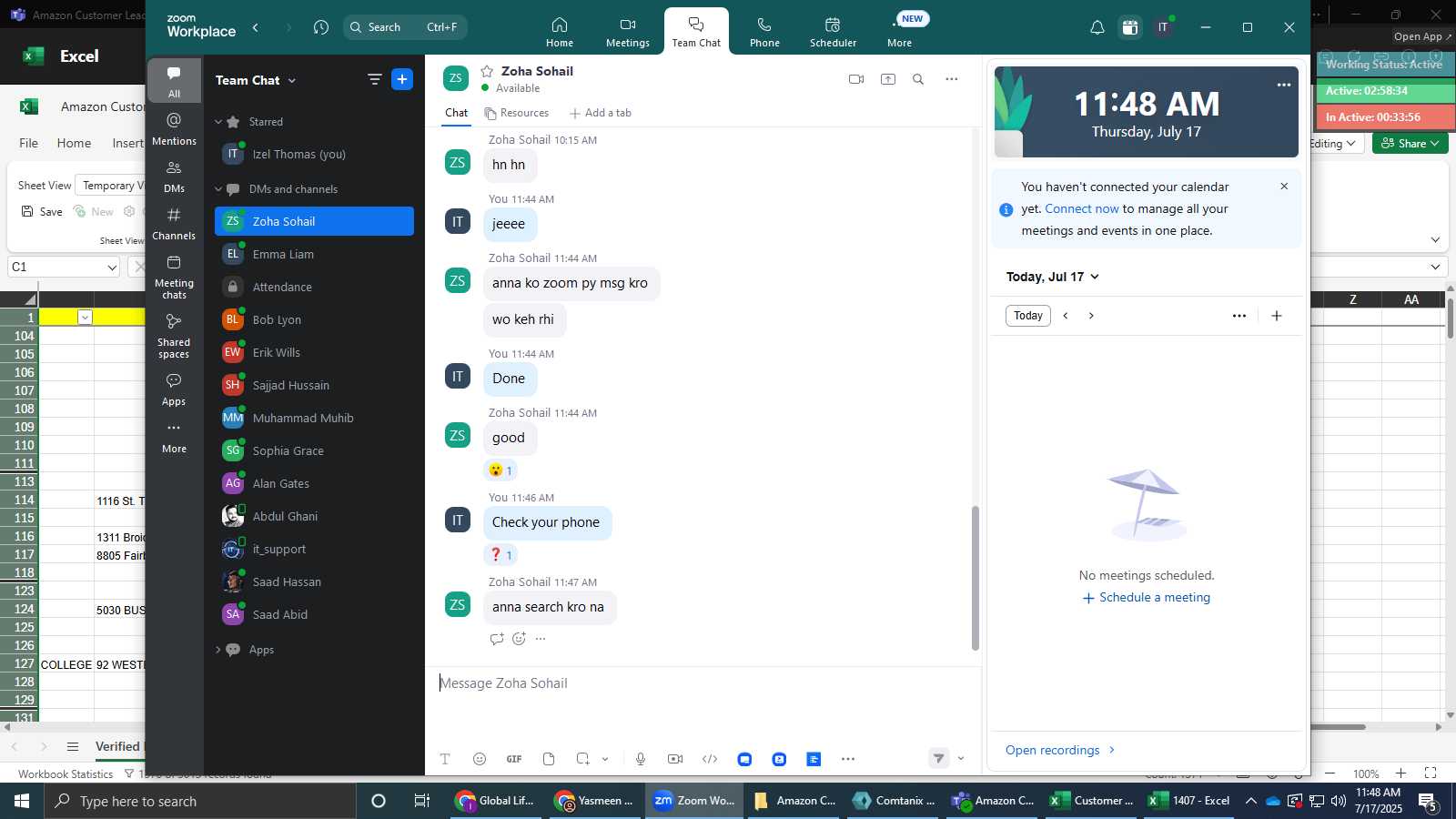
Task: Open more options in chat header
Action: pyautogui.click(x=952, y=79)
